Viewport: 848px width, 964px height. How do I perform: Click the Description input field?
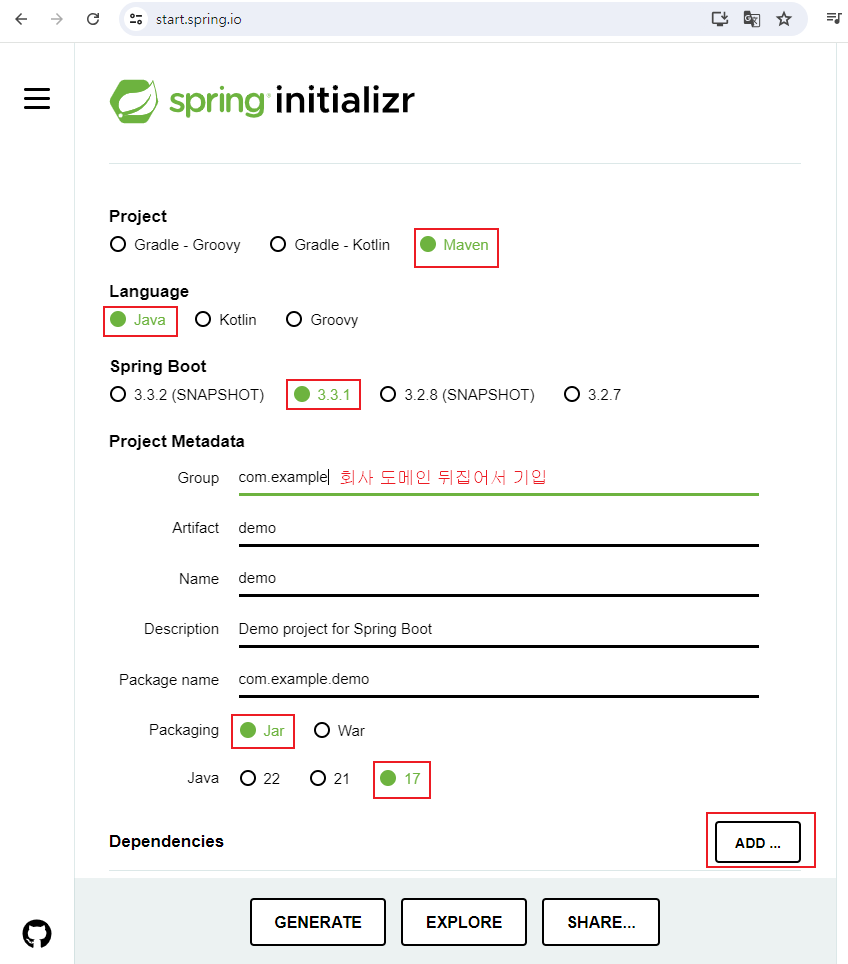pyautogui.click(x=499, y=629)
